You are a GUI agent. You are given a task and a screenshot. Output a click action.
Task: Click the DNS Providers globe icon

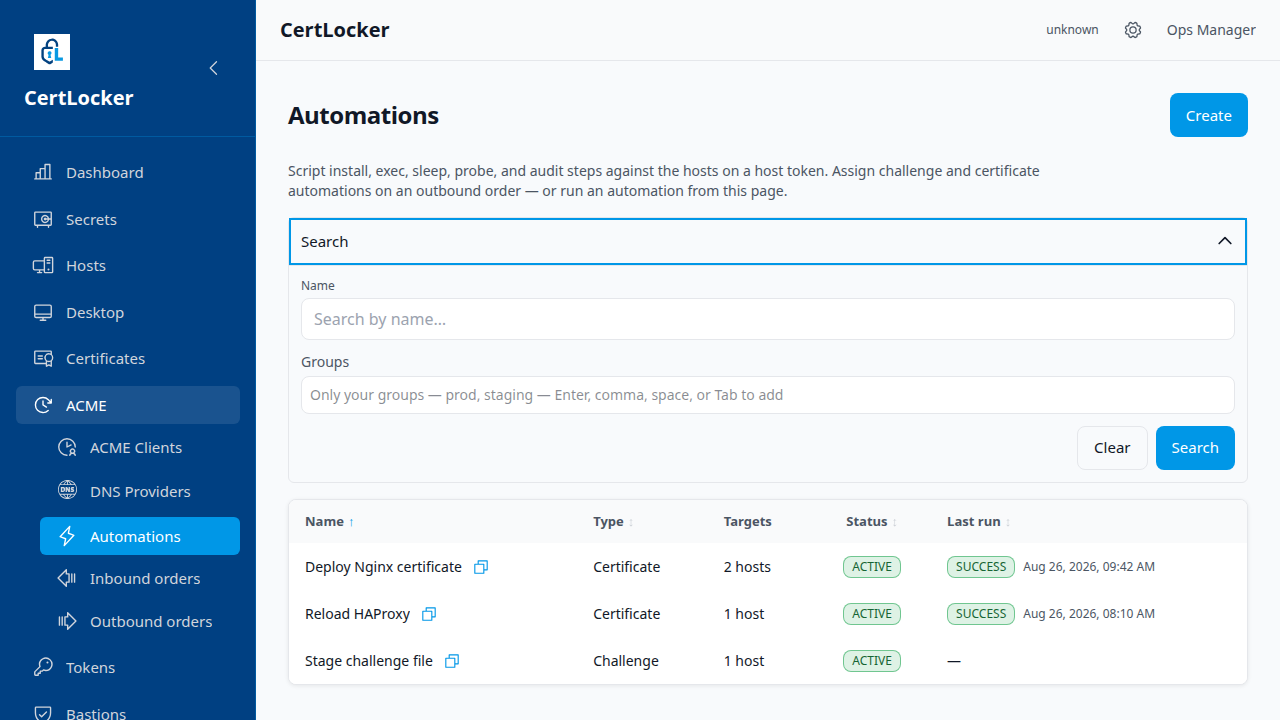(67, 491)
